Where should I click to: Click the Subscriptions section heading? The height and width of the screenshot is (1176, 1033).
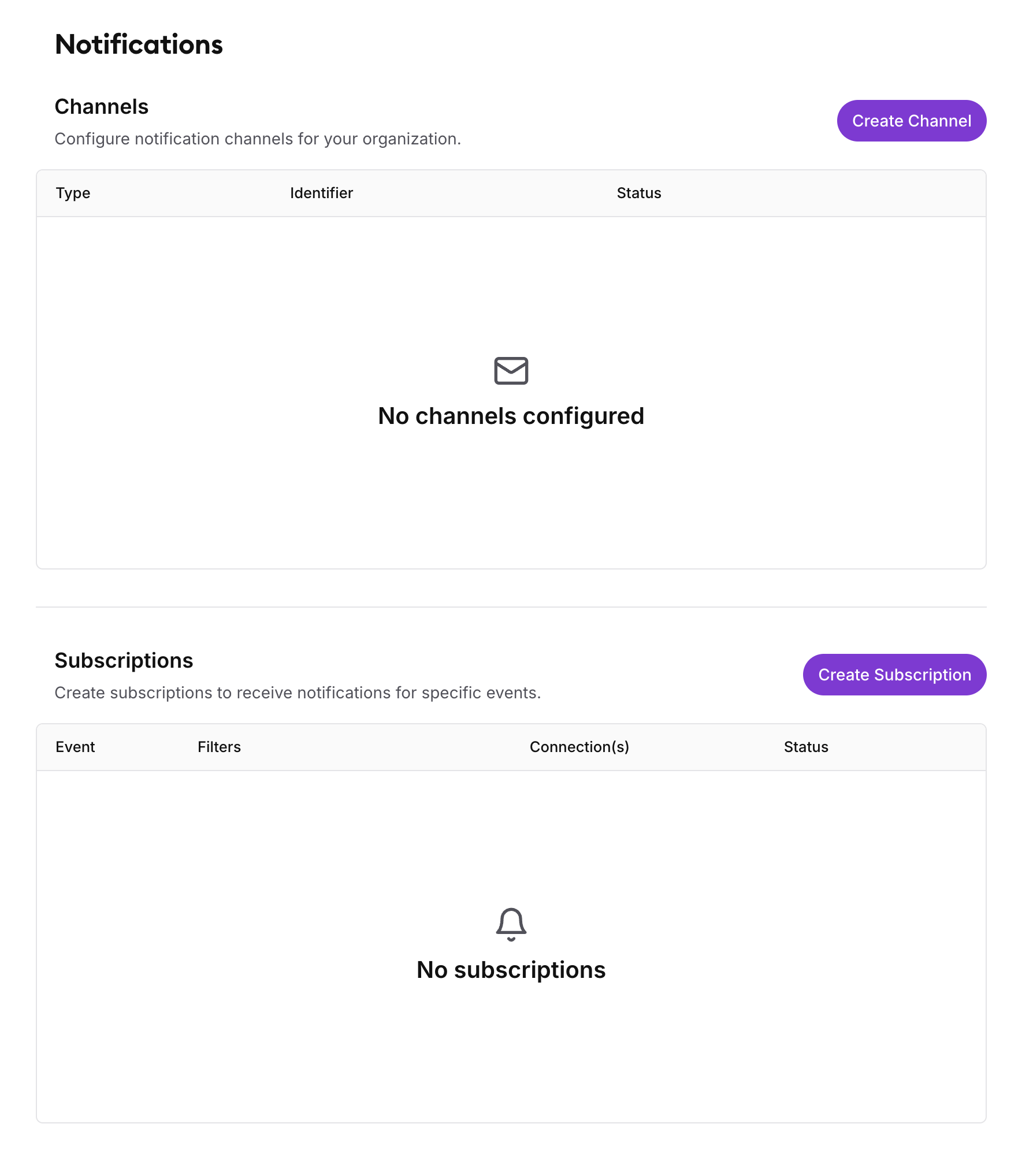(124, 661)
